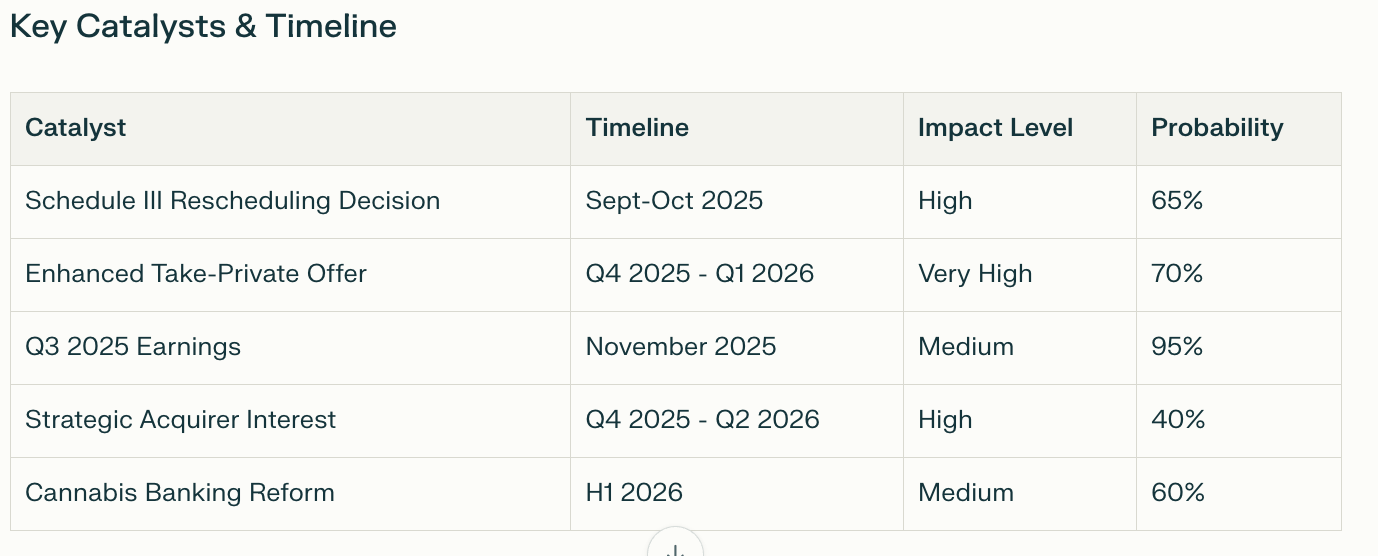Click the November 2025 timeline cell

(x=681, y=347)
